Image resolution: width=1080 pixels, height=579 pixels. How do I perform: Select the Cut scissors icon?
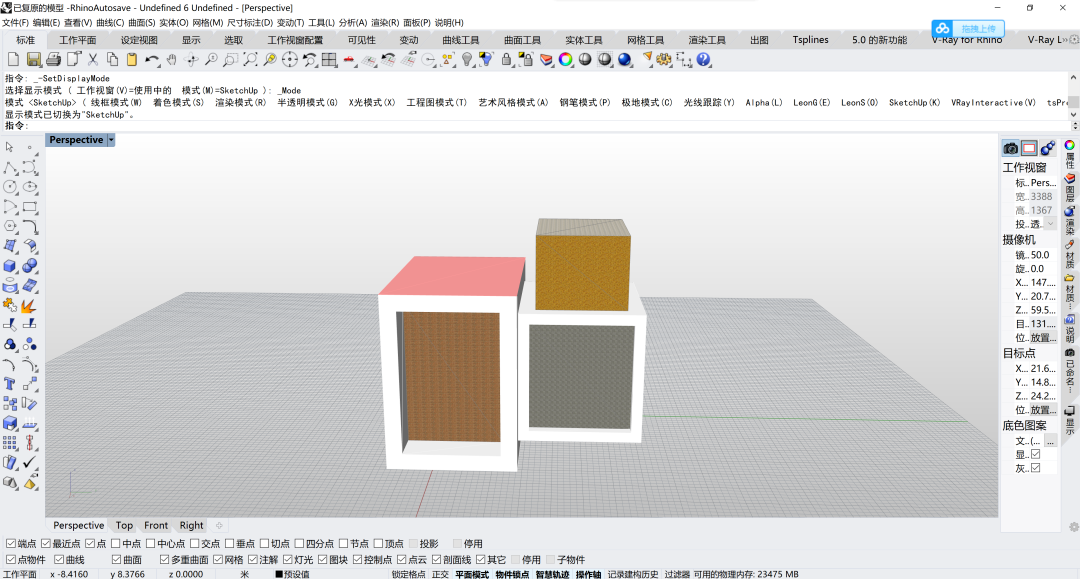tap(93, 60)
